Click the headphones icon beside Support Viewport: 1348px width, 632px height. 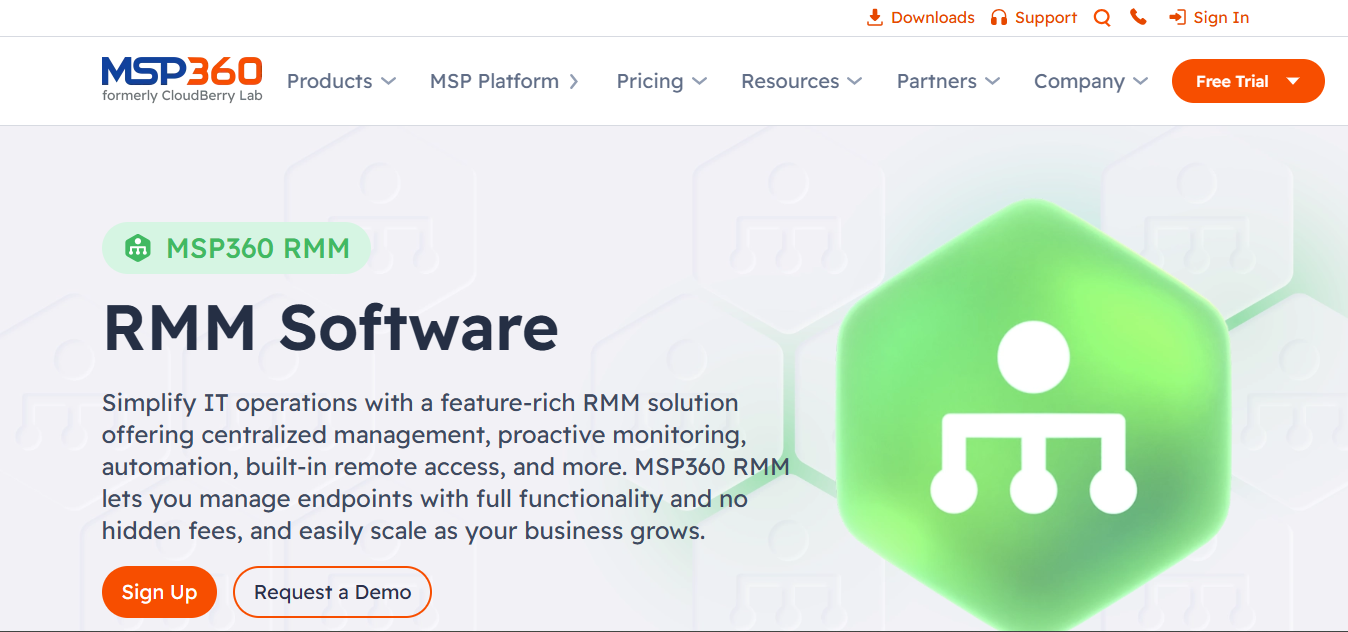(x=998, y=17)
